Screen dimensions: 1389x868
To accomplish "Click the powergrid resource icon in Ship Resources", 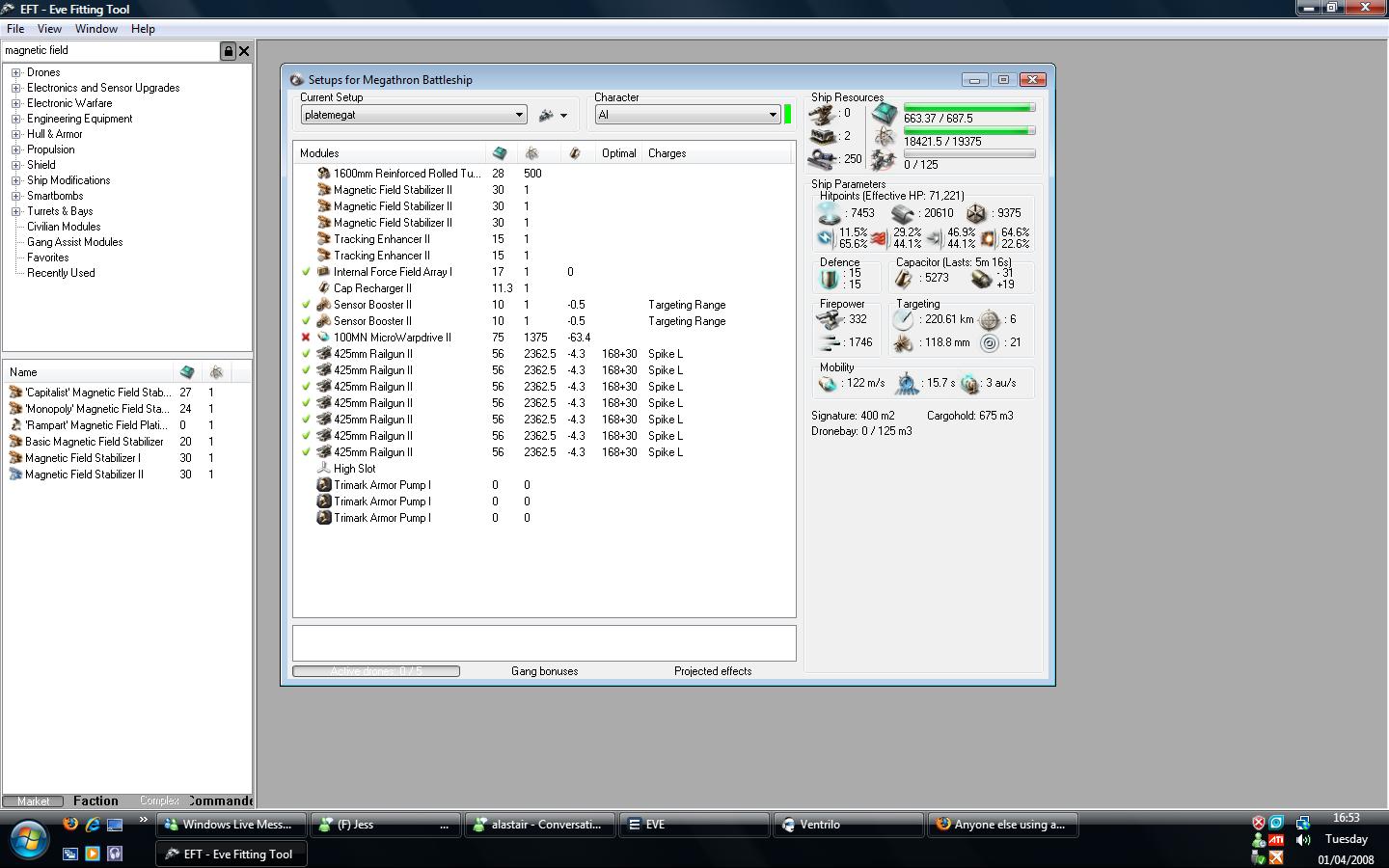I will coord(885,137).
